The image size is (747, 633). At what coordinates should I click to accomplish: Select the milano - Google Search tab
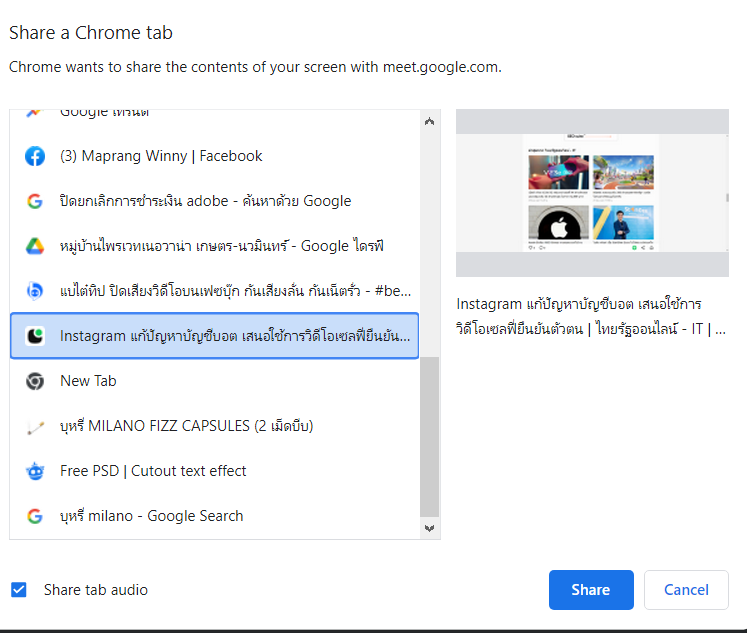click(214, 516)
